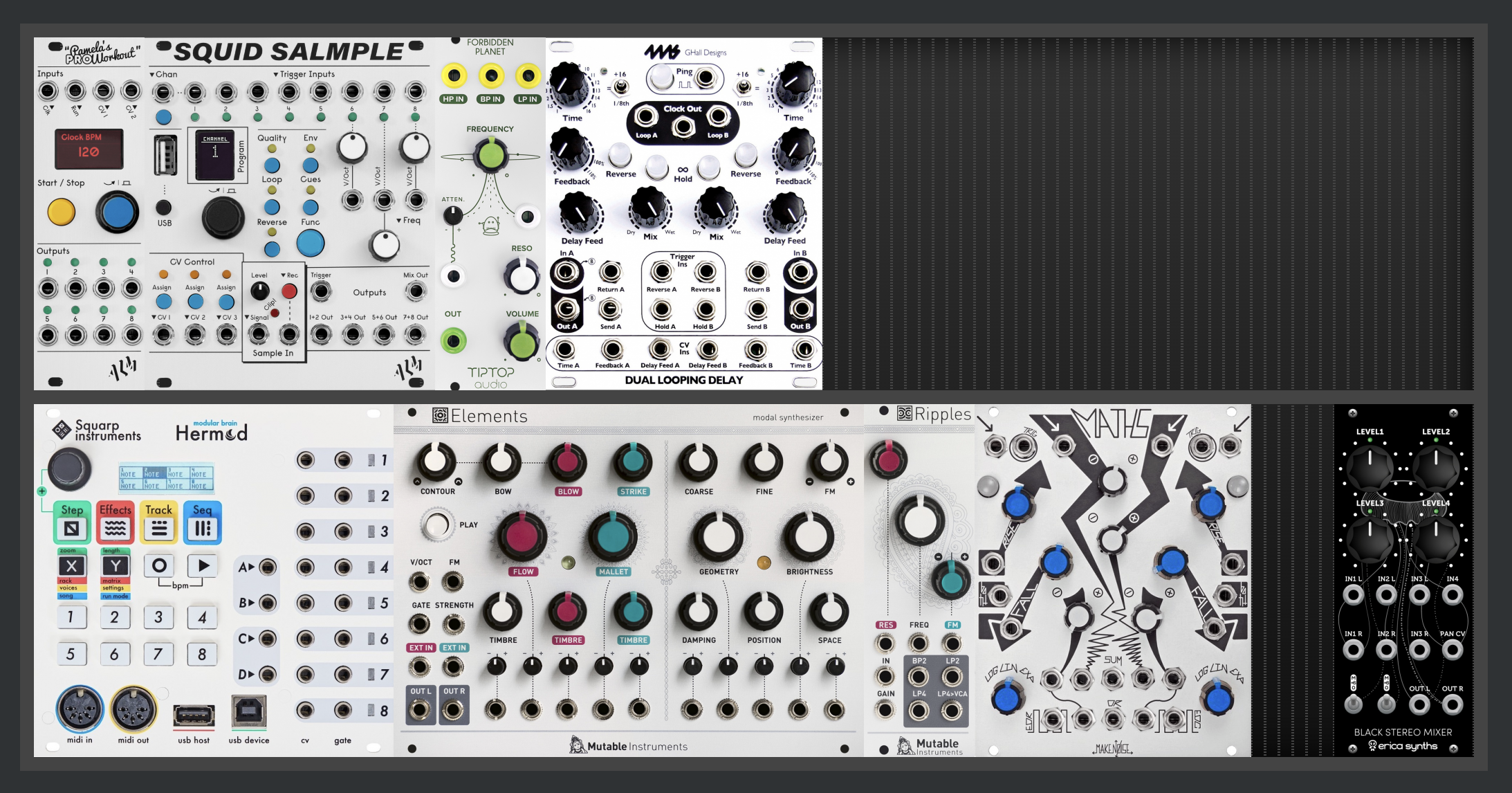Click the Hermod play arrow button
Image resolution: width=1512 pixels, height=793 pixels.
203,566
